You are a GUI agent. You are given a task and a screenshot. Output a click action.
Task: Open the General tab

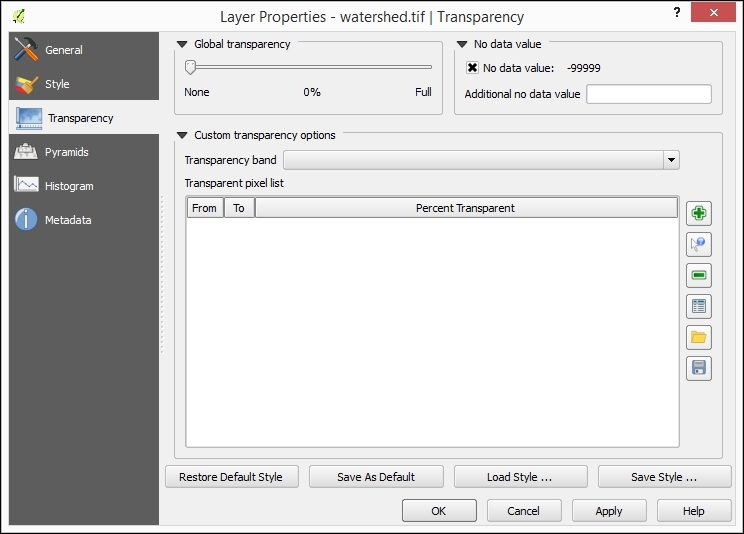point(84,49)
